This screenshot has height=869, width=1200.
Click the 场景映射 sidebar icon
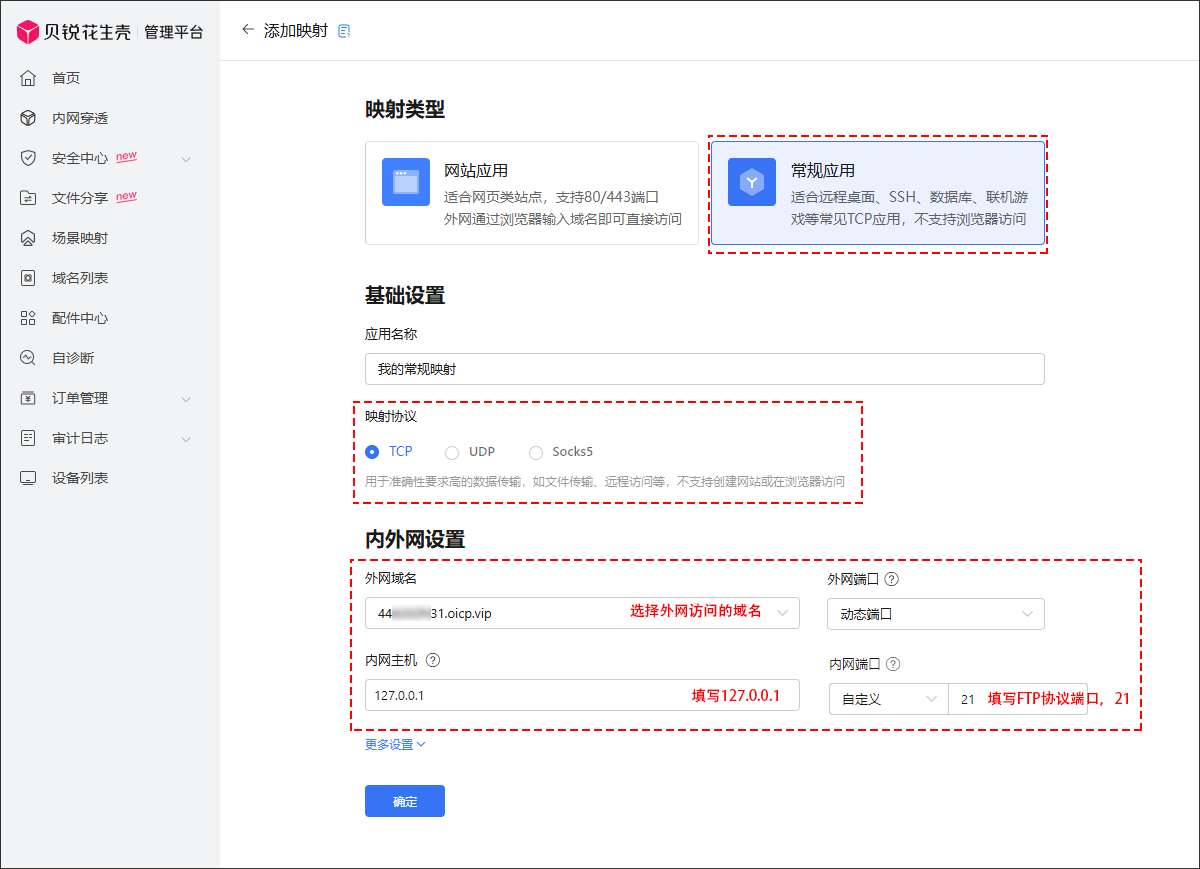(x=28, y=238)
